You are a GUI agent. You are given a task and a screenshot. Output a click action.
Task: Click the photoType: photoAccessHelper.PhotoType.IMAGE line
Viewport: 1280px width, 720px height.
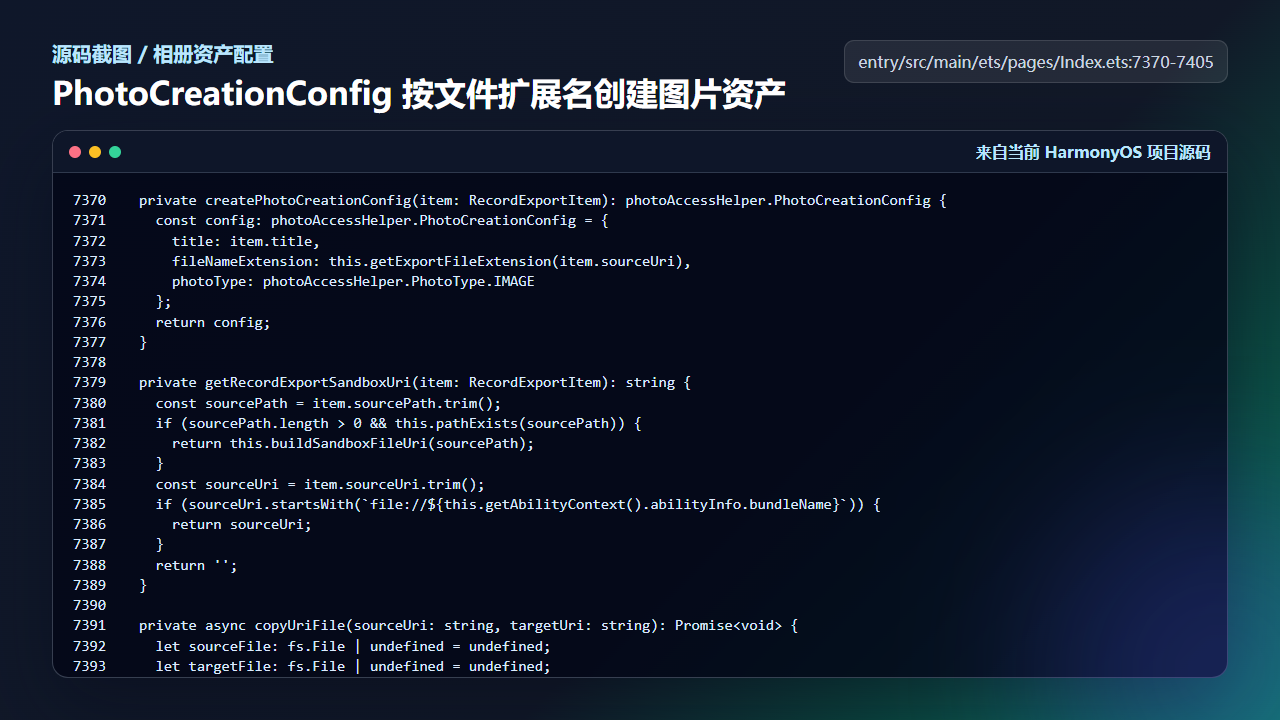tap(353, 281)
